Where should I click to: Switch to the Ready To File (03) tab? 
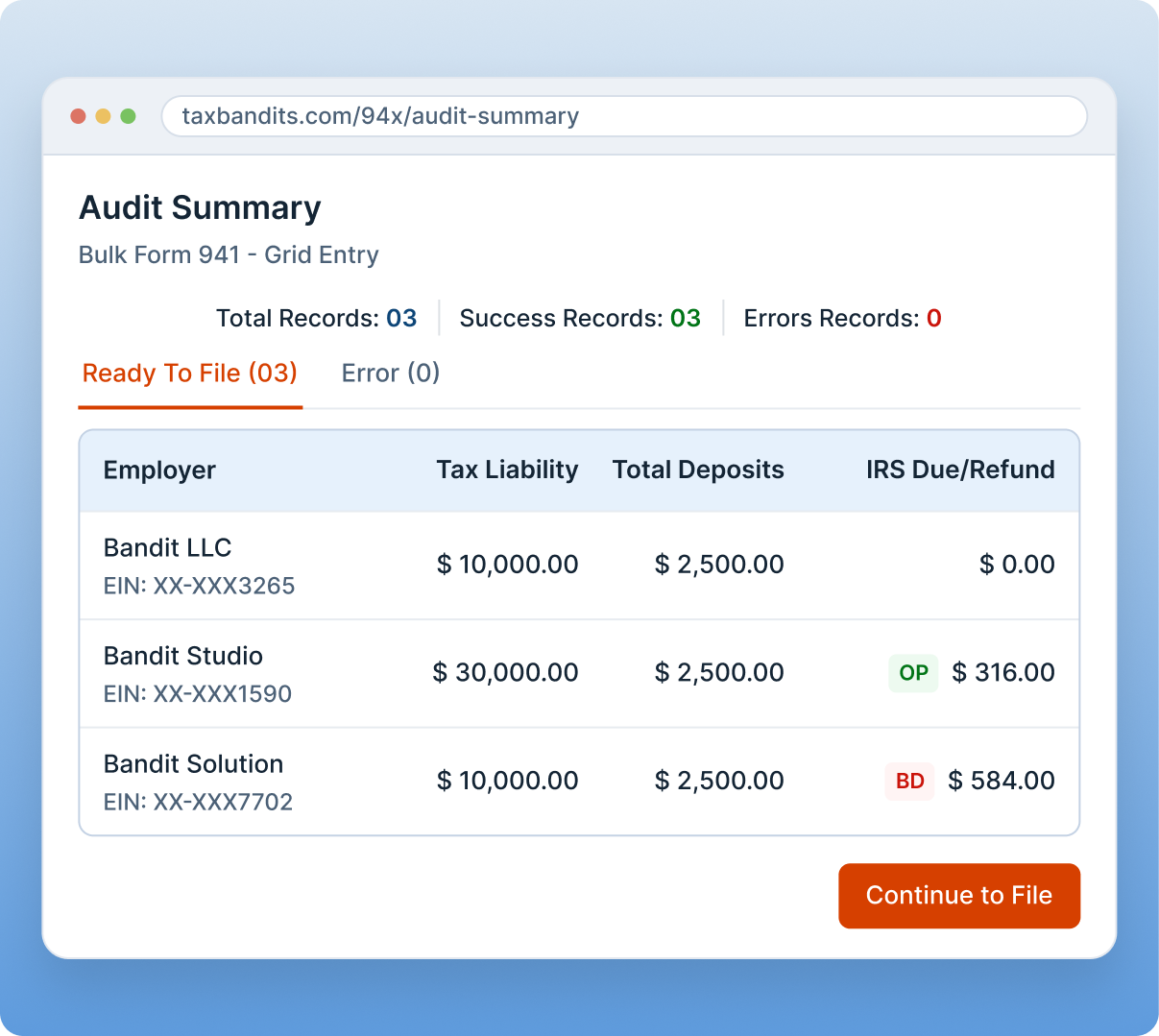pos(190,373)
